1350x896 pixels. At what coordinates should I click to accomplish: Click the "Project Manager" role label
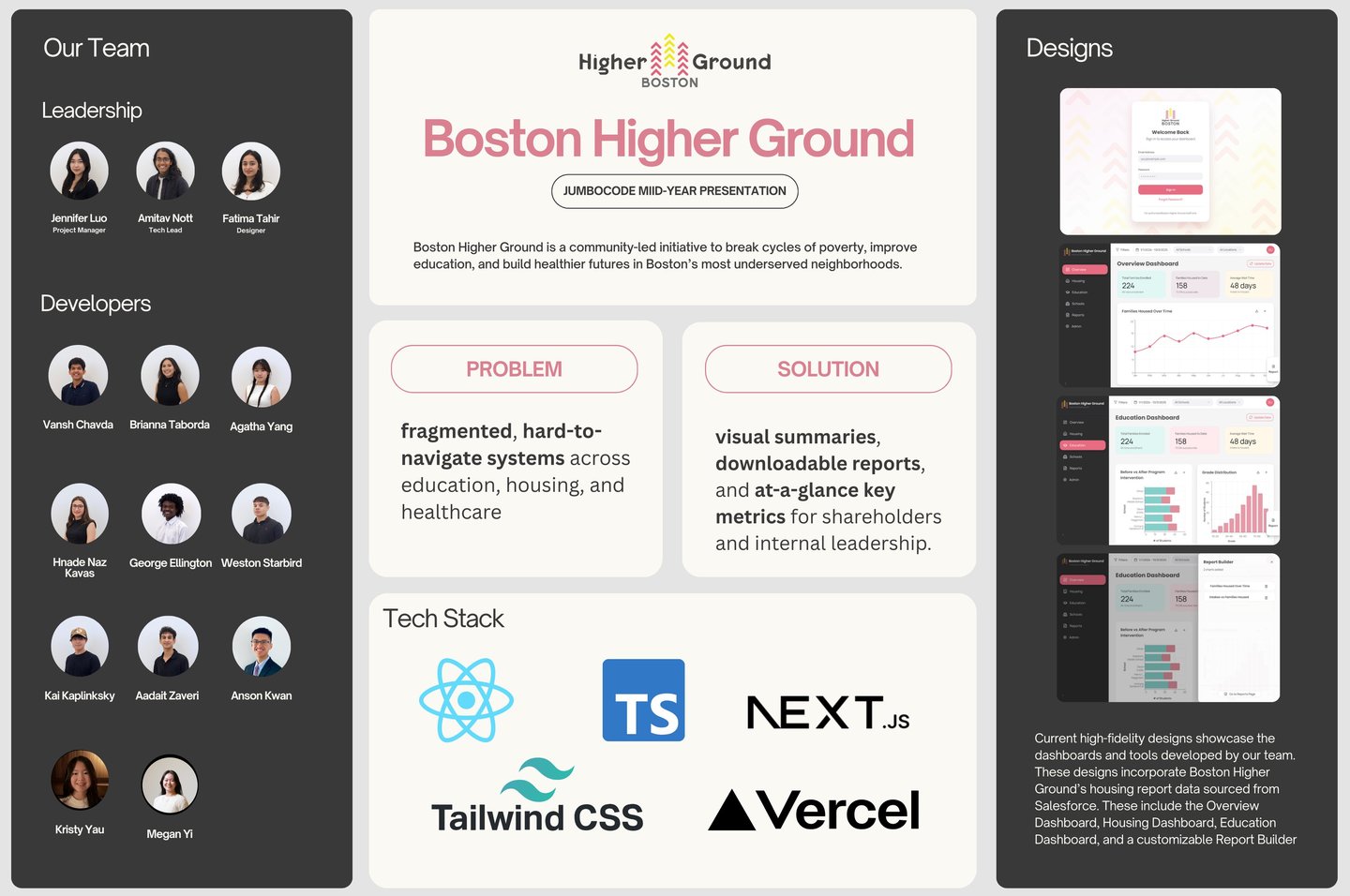pyautogui.click(x=79, y=231)
